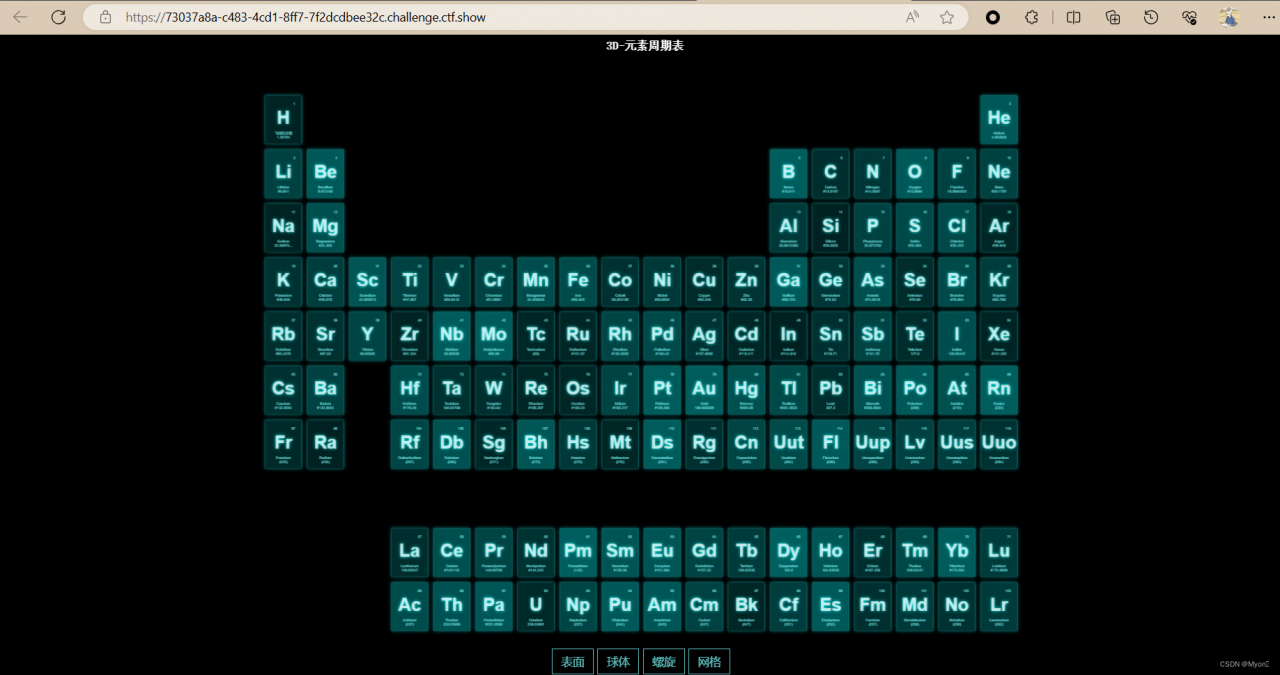
Task: Click the Uranium (U) element tile
Action: pos(536,606)
